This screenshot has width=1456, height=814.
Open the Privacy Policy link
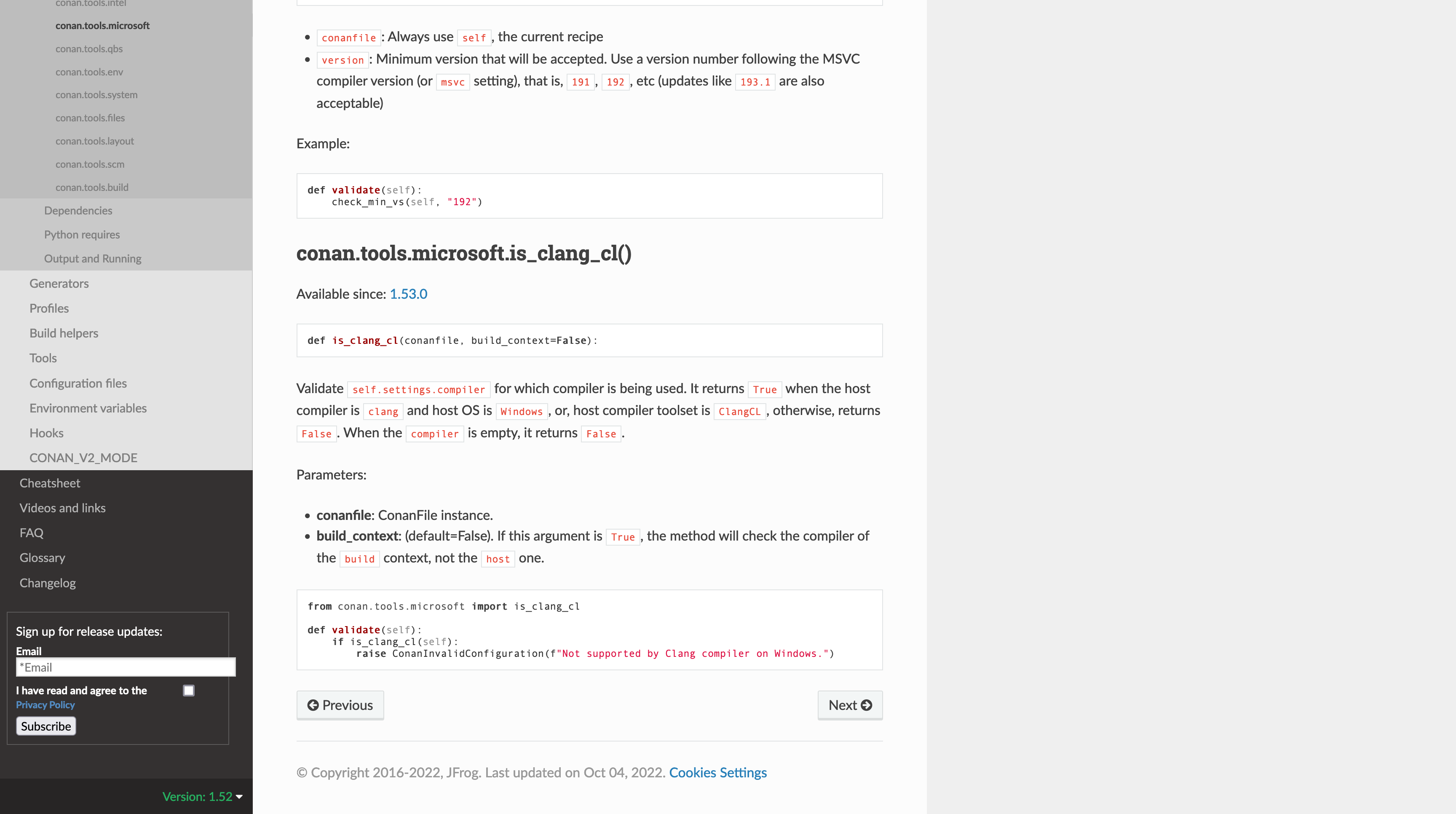point(45,704)
